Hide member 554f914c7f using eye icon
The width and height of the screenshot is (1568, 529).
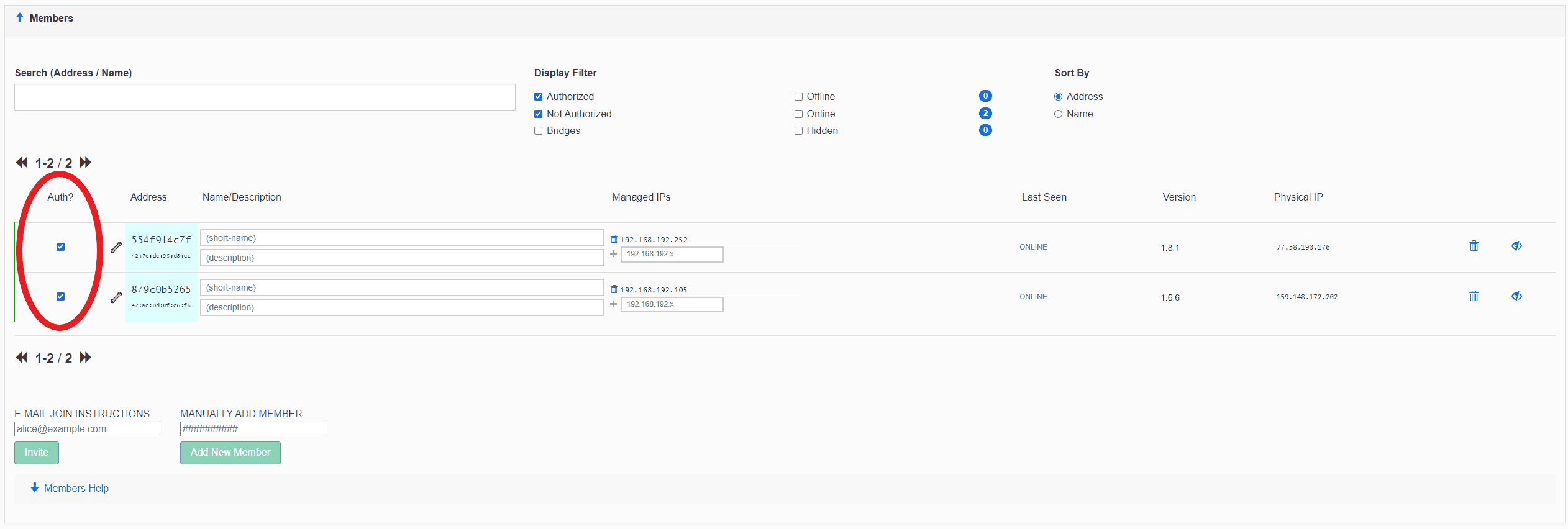click(x=1516, y=246)
